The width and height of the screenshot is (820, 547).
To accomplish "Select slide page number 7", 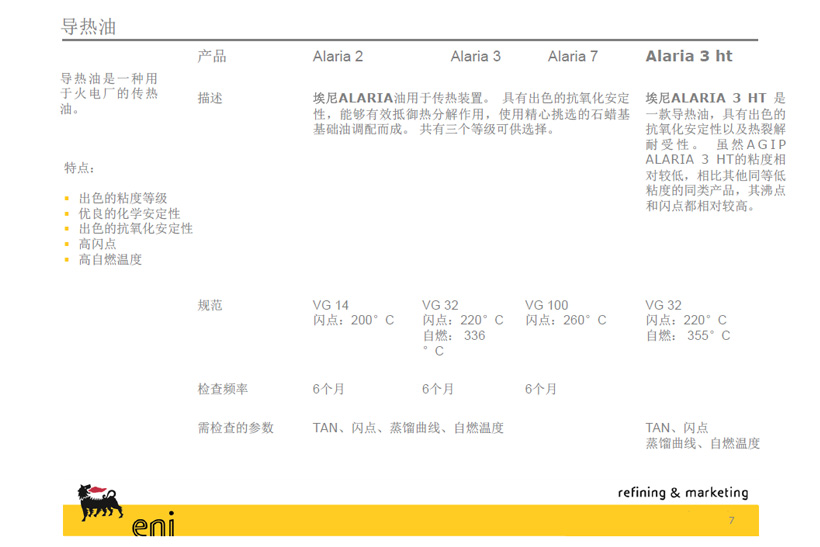I will (731, 520).
